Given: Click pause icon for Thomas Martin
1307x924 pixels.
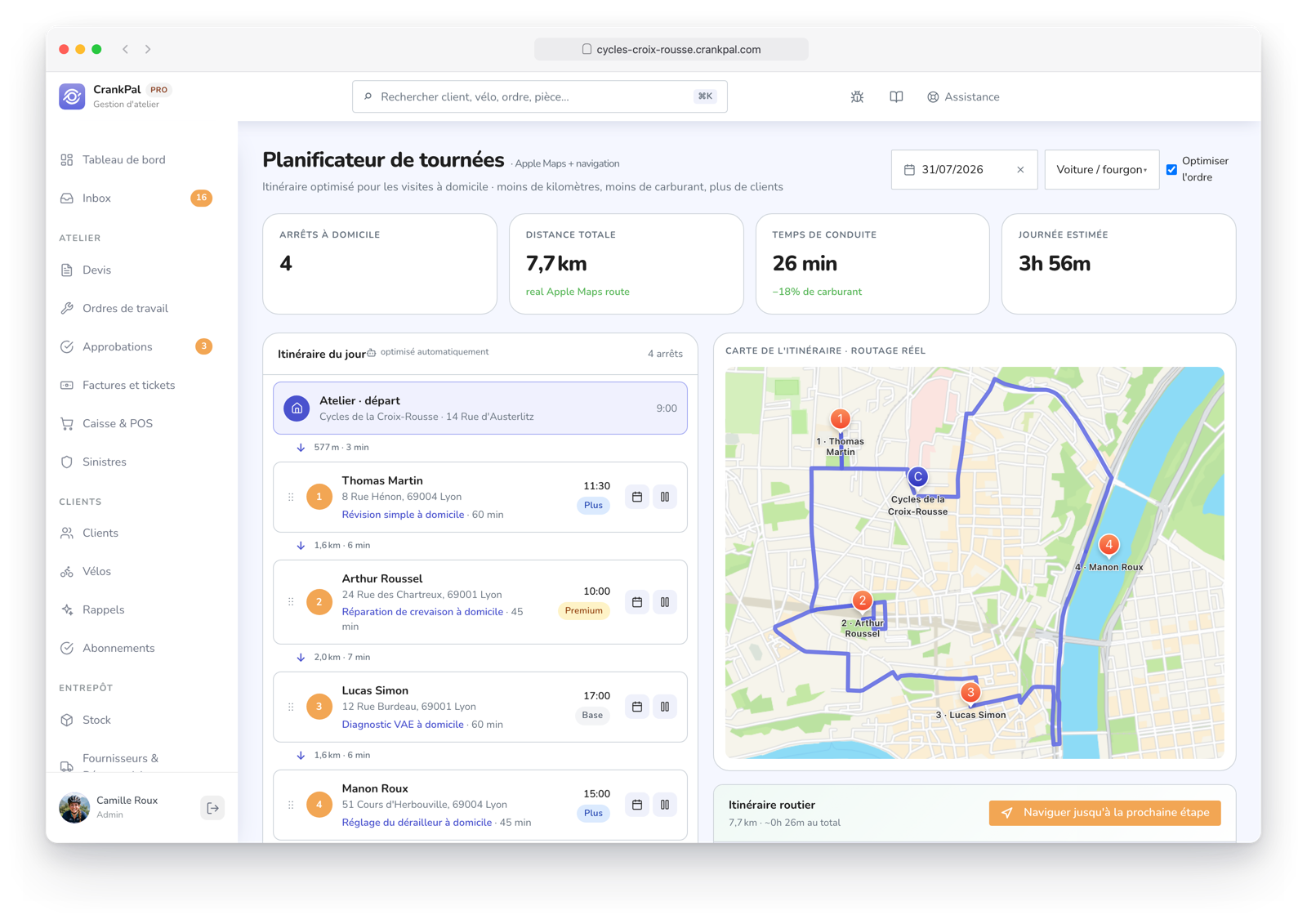Looking at the screenshot, I should (665, 497).
